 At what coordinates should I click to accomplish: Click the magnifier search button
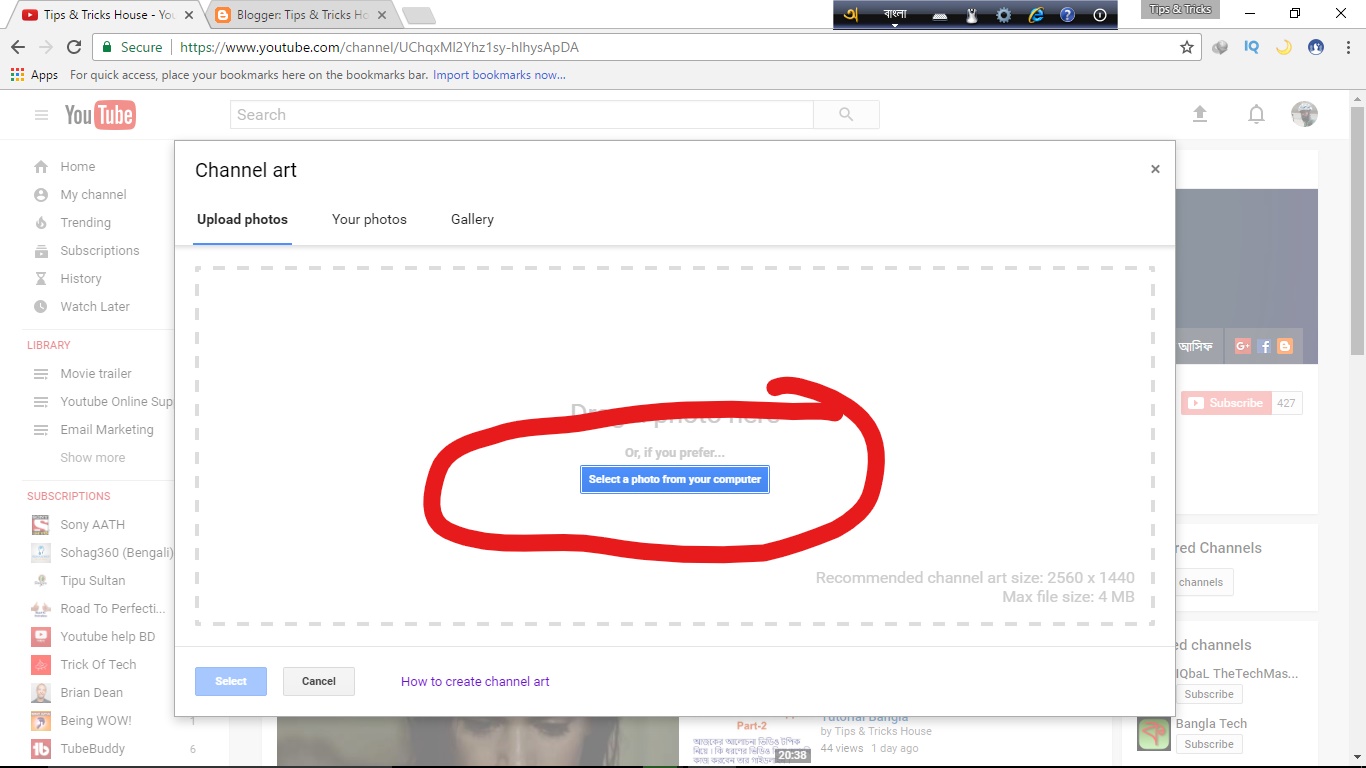[846, 115]
